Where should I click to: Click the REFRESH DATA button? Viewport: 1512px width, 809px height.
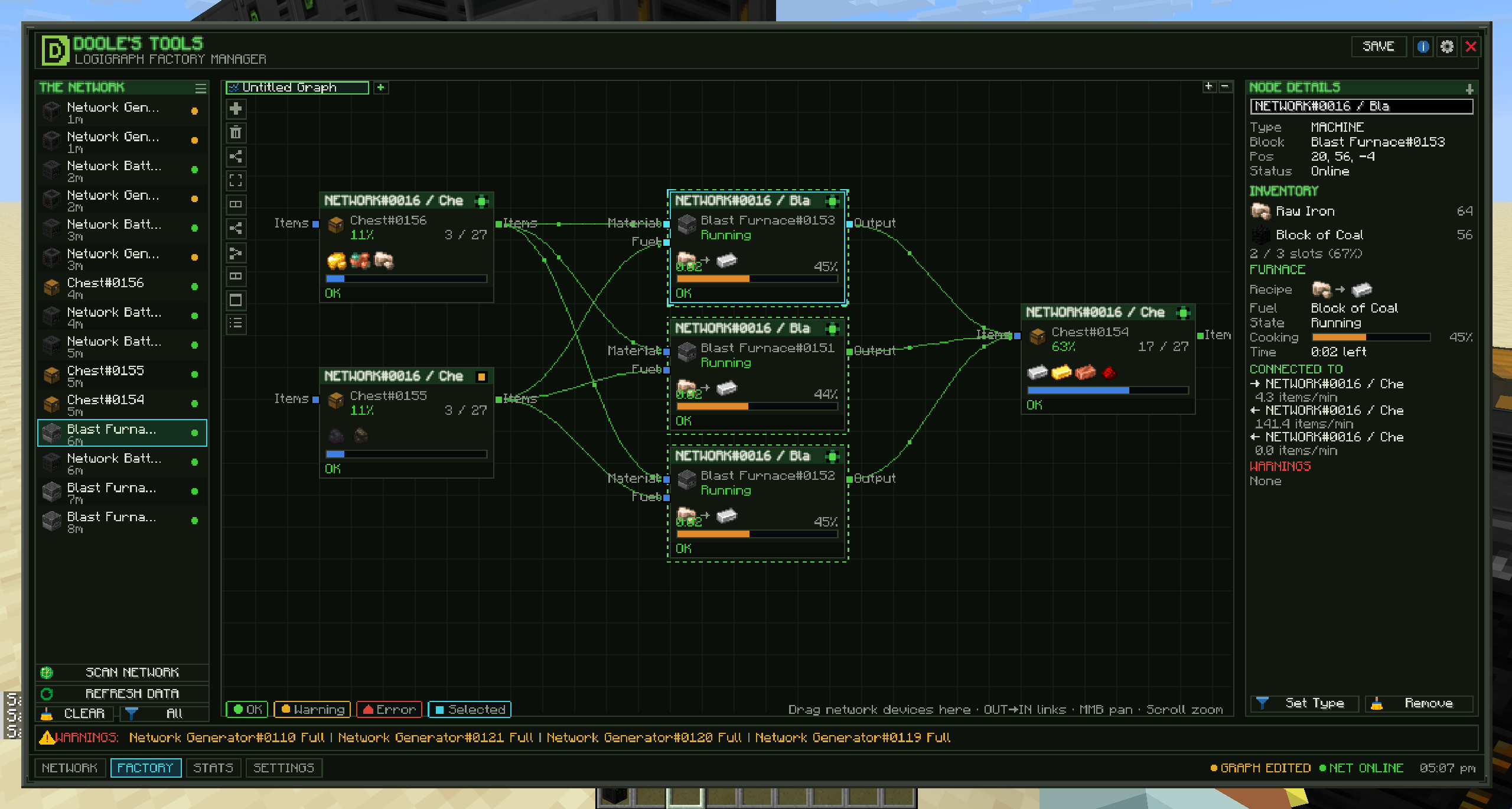pyautogui.click(x=122, y=693)
